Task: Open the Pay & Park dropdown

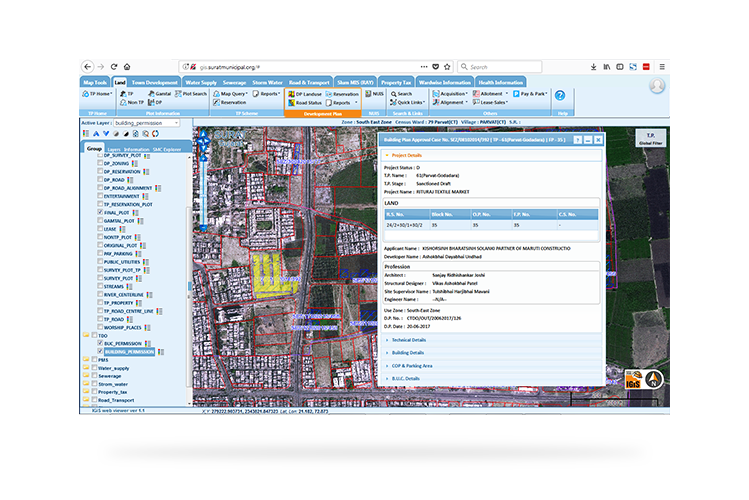Action: pos(530,94)
